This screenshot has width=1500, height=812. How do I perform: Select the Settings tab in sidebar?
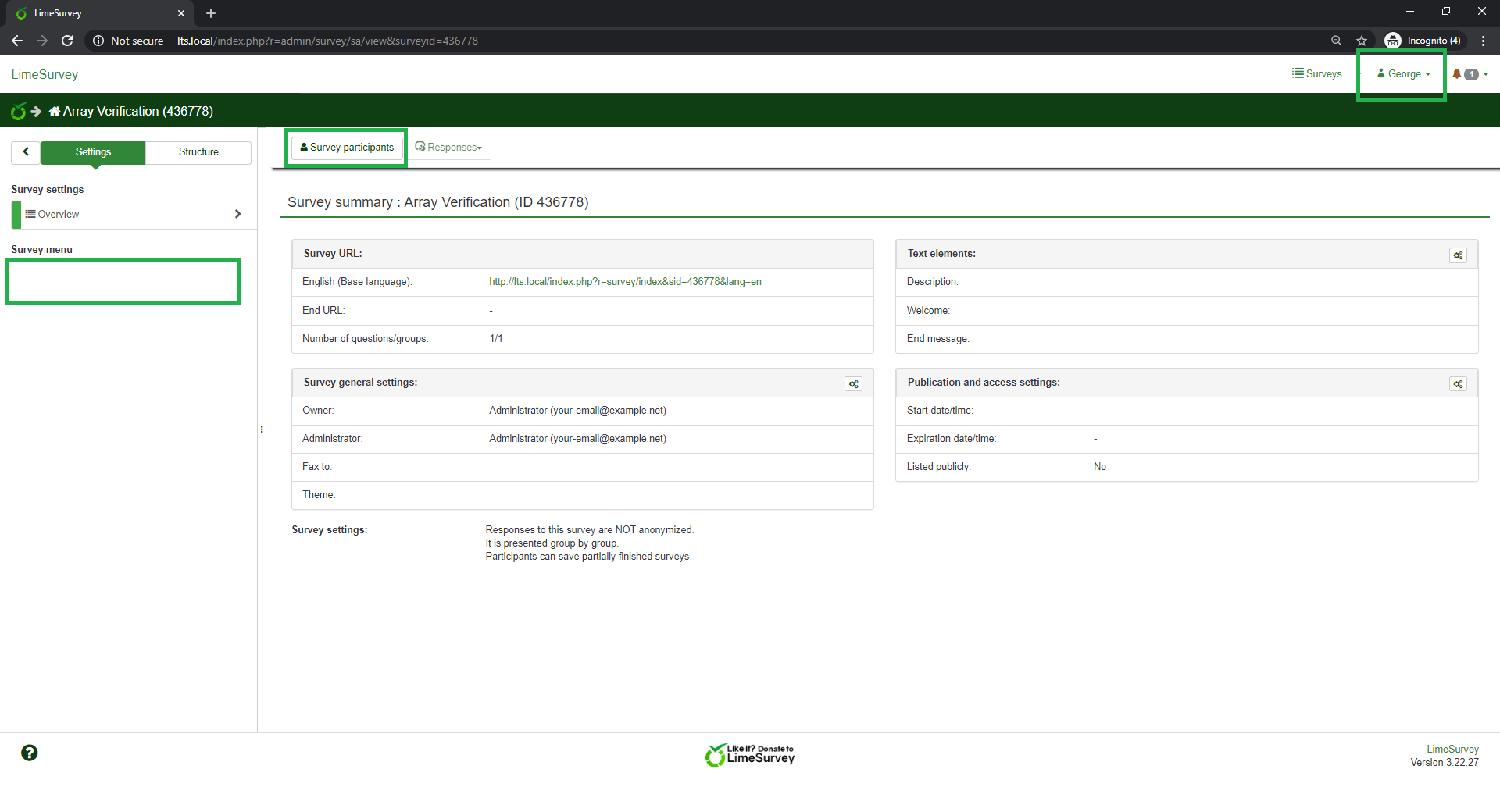point(93,152)
